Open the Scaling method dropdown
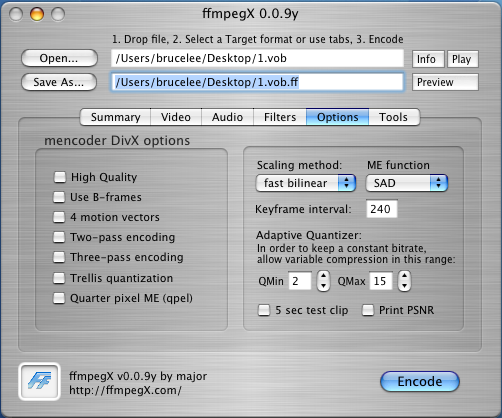Viewport: 502px width, 418px height. pos(306,183)
